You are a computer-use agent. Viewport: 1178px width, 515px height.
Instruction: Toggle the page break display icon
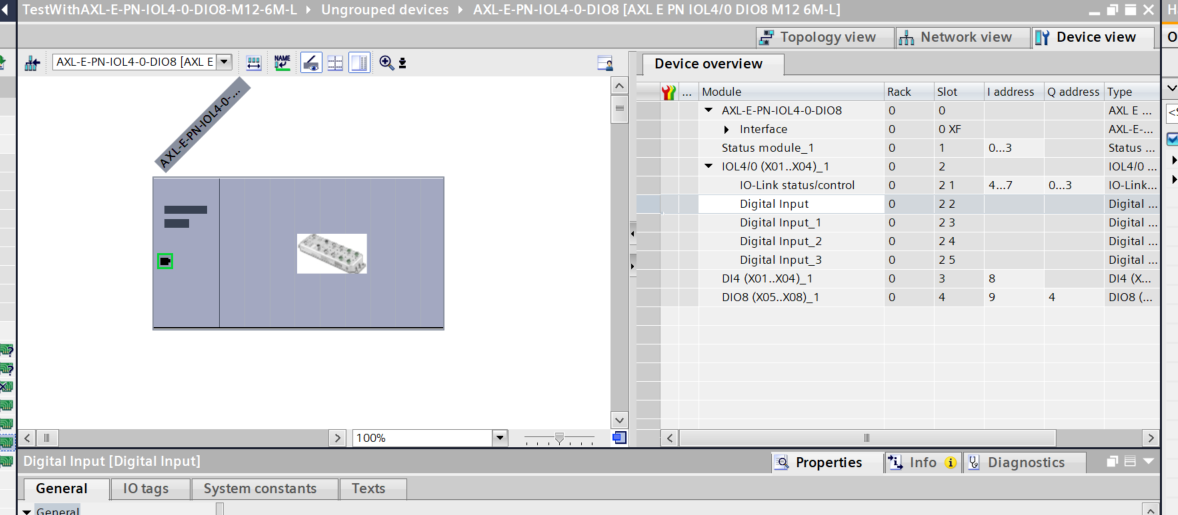click(x=310, y=63)
